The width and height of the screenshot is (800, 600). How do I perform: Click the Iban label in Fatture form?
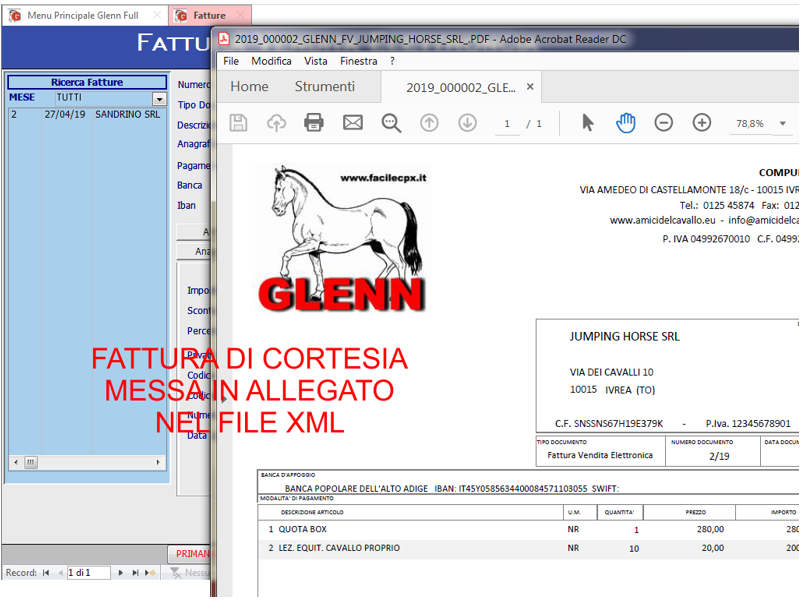[x=186, y=206]
